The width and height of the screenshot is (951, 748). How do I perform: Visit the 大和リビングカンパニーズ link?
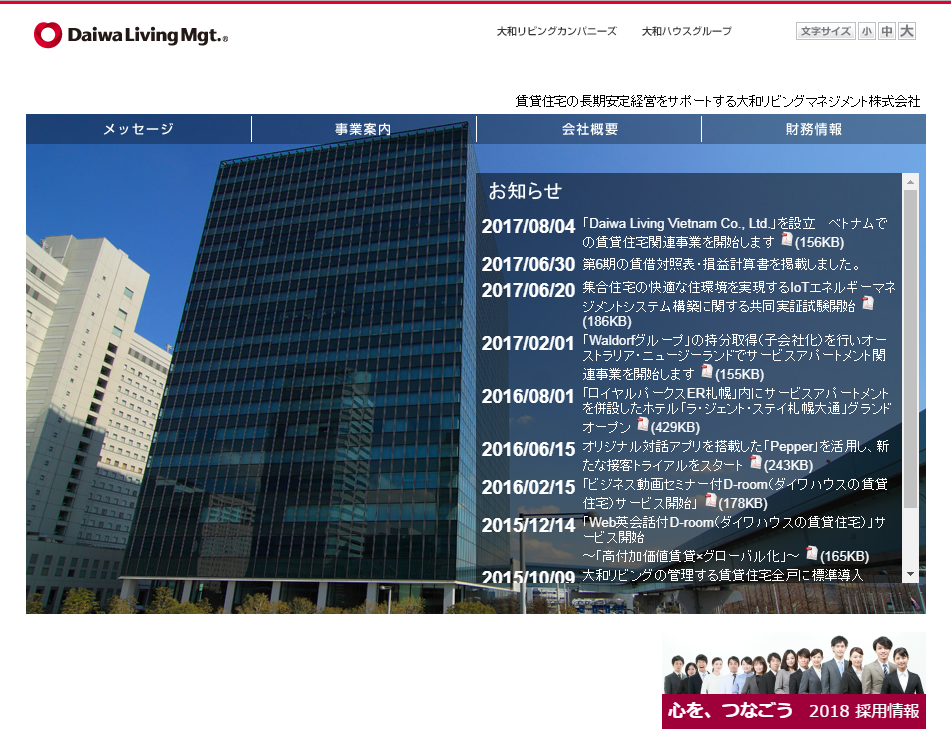tap(556, 32)
